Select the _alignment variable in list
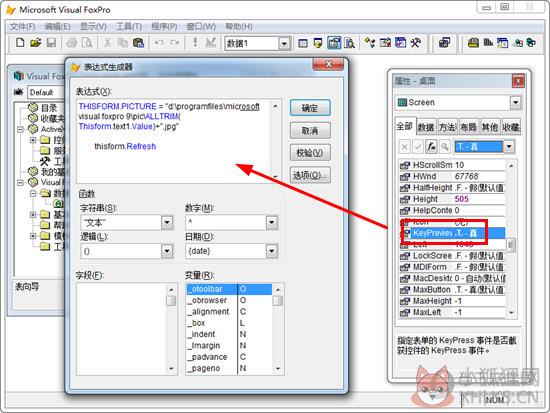Viewport: 550px width, 413px height. pos(229,312)
